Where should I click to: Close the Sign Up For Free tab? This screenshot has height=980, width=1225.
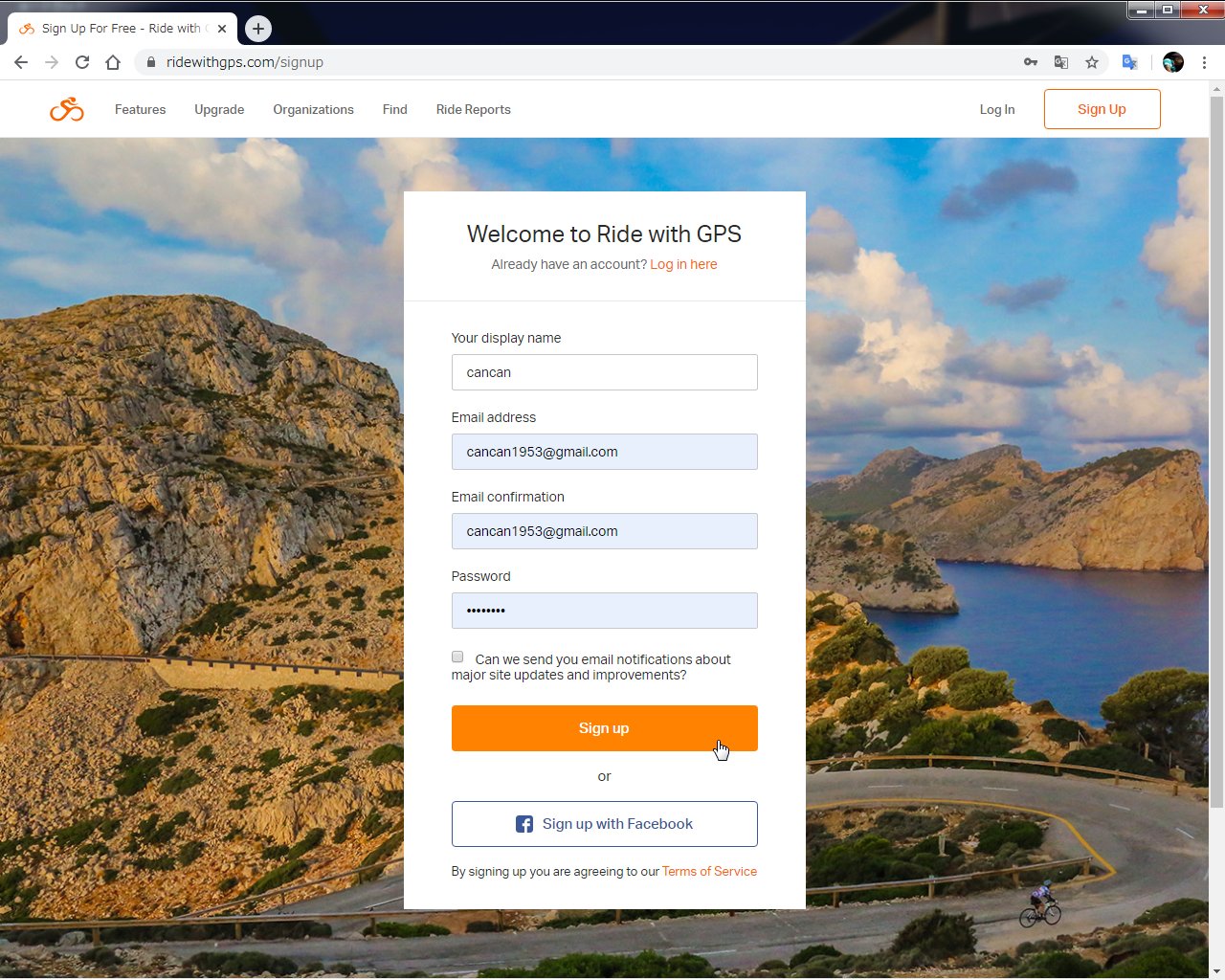click(x=222, y=29)
